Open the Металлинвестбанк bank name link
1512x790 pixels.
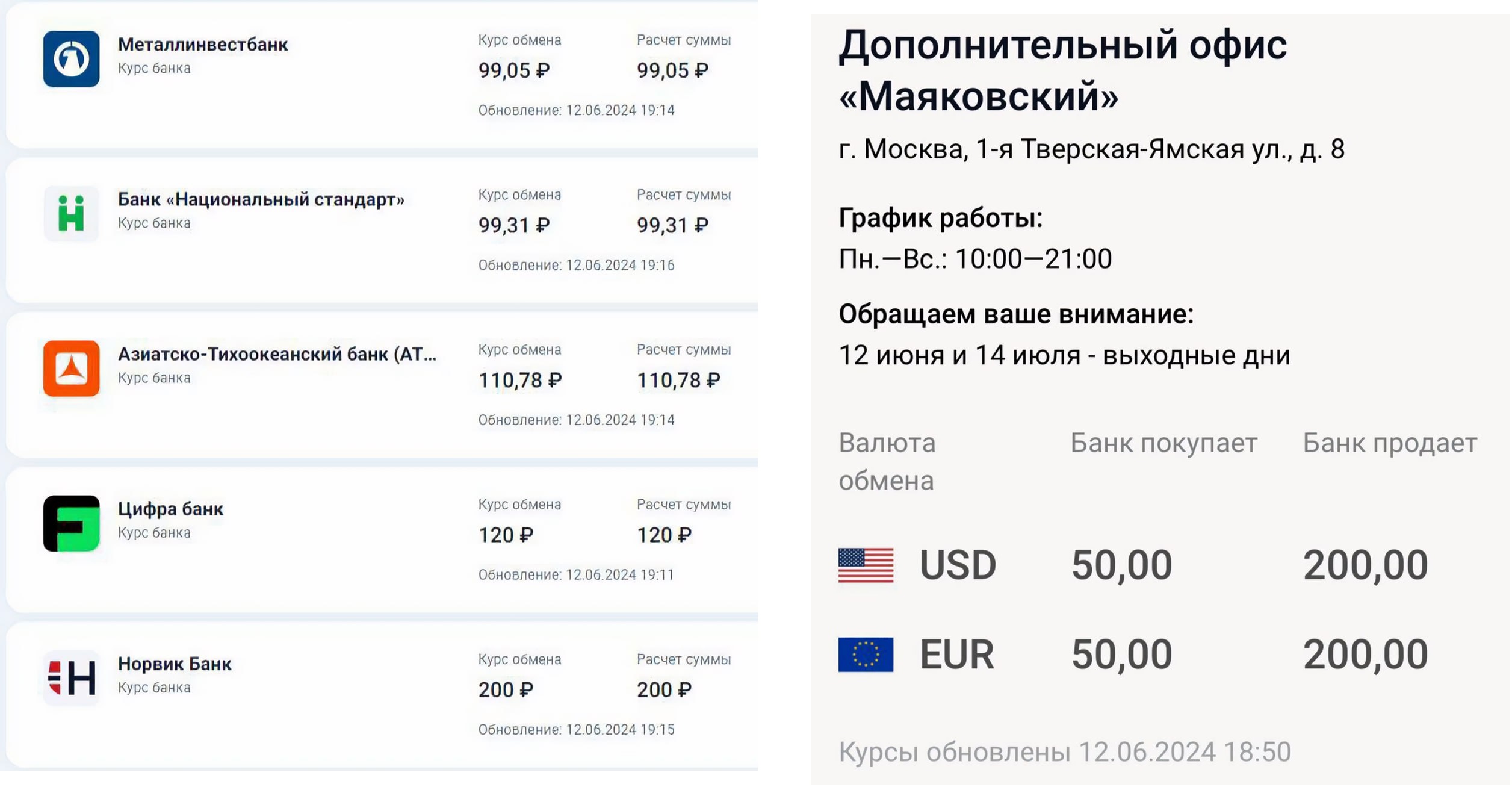coord(203,45)
